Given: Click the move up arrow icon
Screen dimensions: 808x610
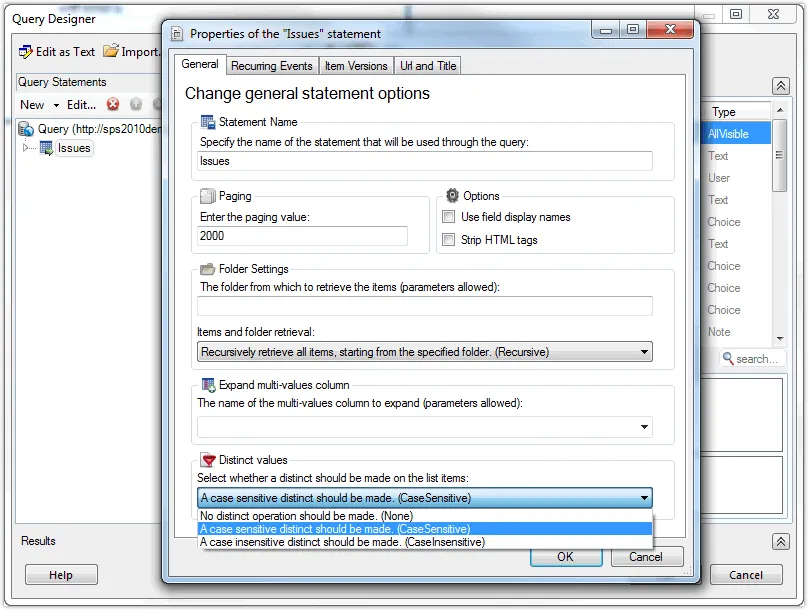Looking at the screenshot, I should click(135, 104).
